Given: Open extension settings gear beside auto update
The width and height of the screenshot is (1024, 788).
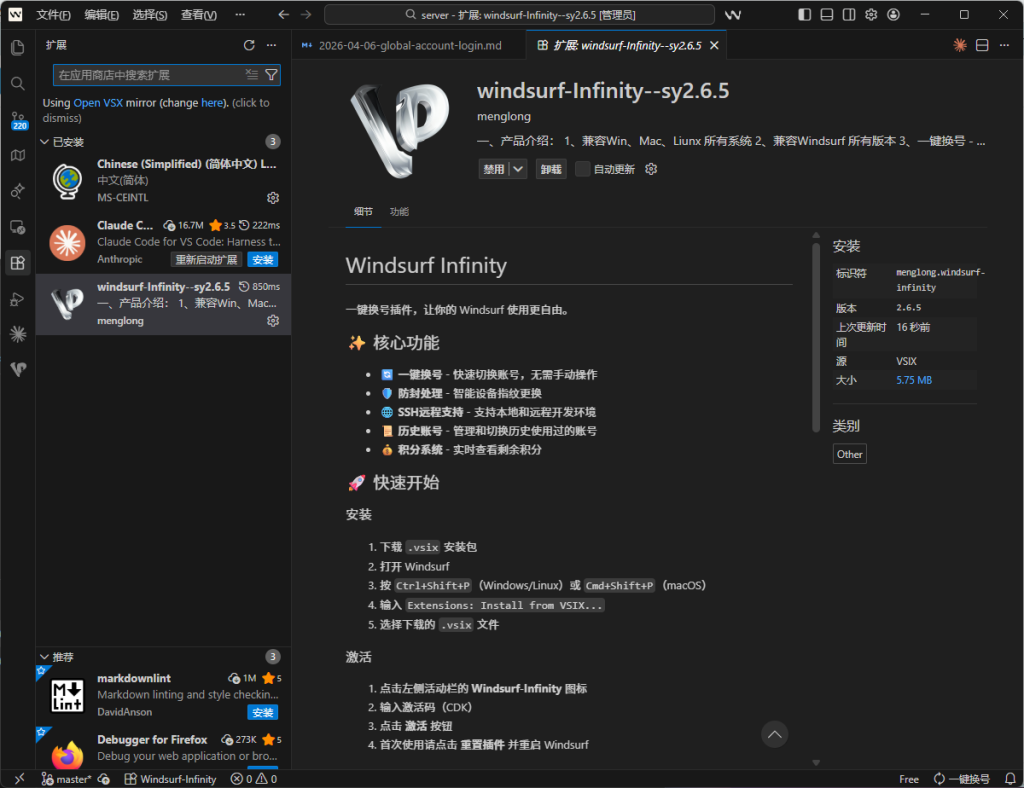Looking at the screenshot, I should point(651,169).
